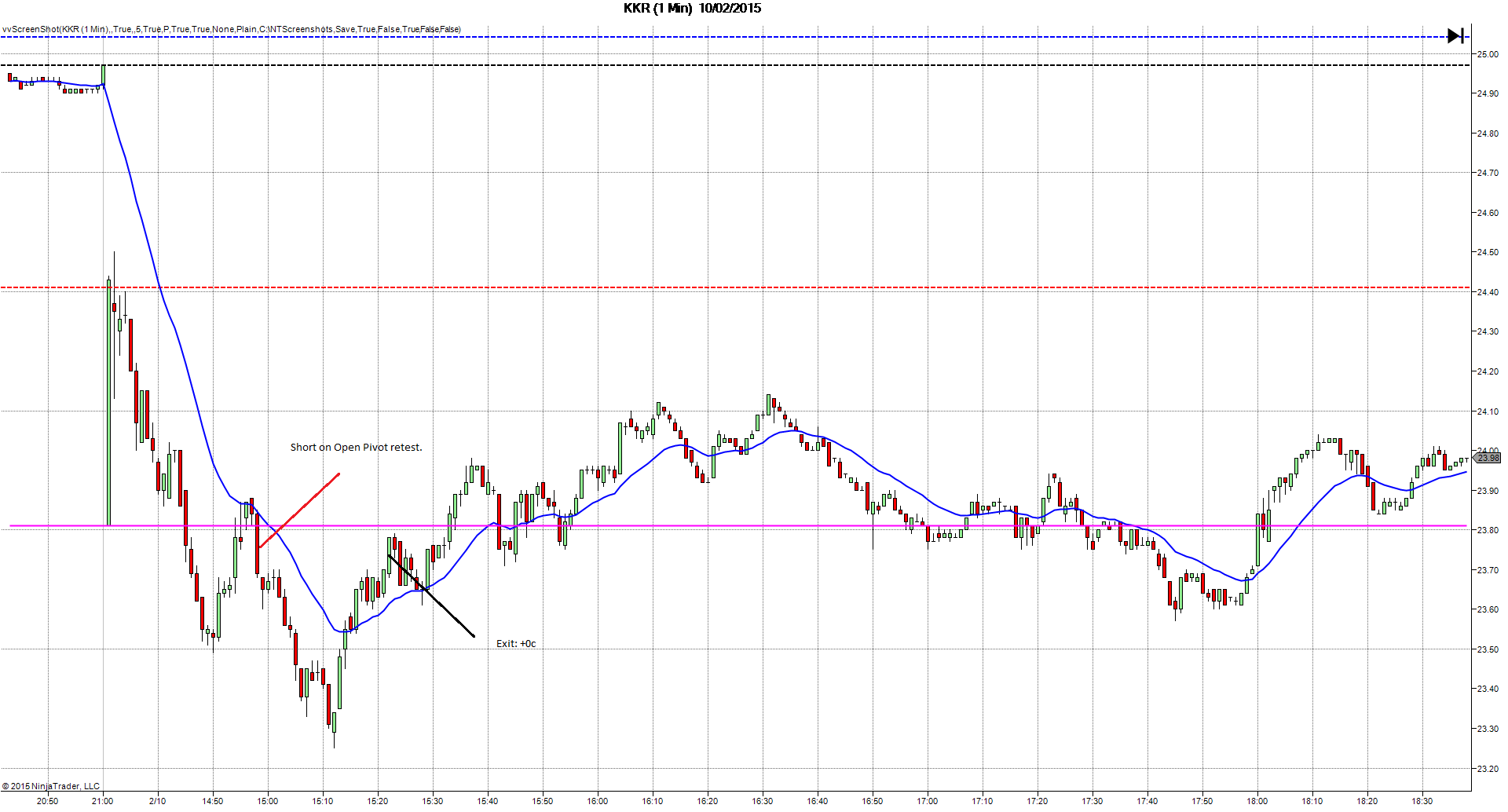Click the 17:30 time axis label
1508x812 pixels.
coord(1092,801)
